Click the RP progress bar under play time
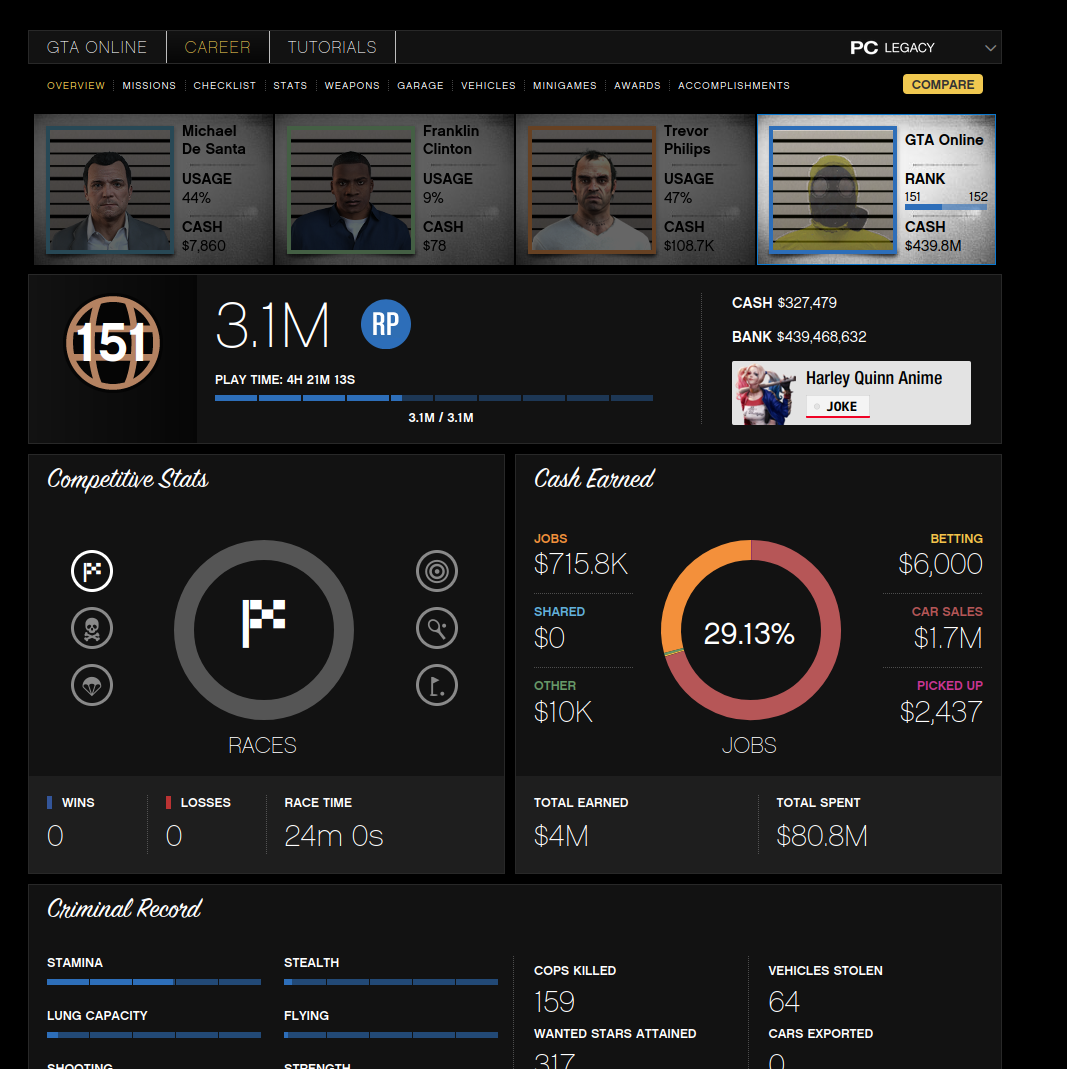 [x=433, y=398]
